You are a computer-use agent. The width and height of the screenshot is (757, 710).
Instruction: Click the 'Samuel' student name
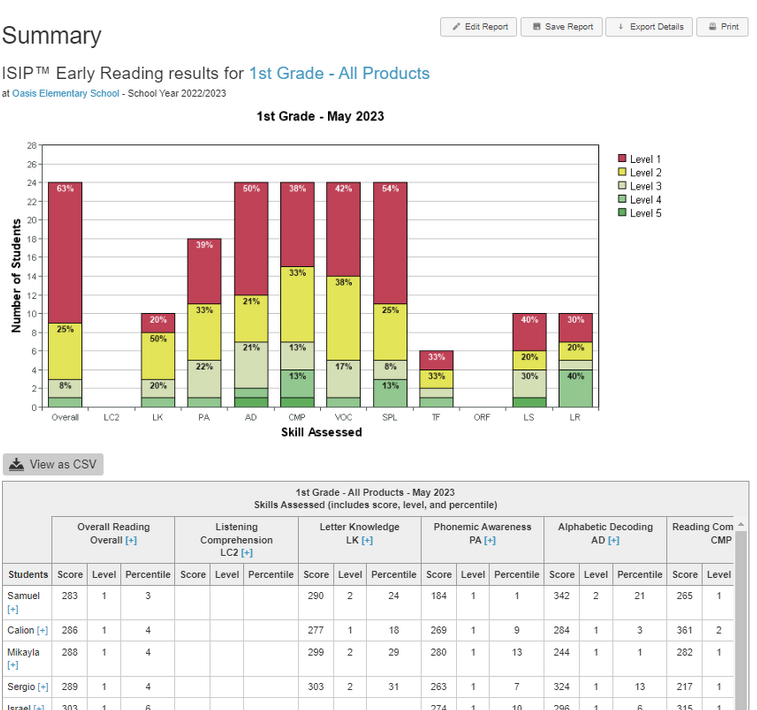(x=23, y=596)
